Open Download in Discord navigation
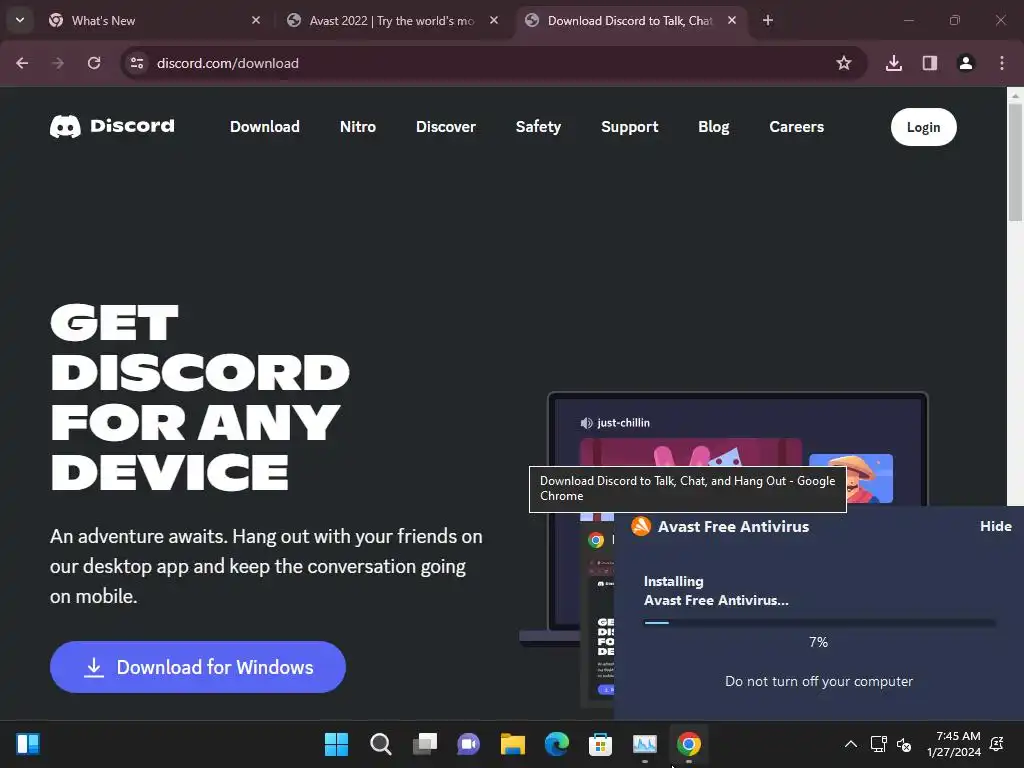The width and height of the screenshot is (1024, 768). coord(264,127)
